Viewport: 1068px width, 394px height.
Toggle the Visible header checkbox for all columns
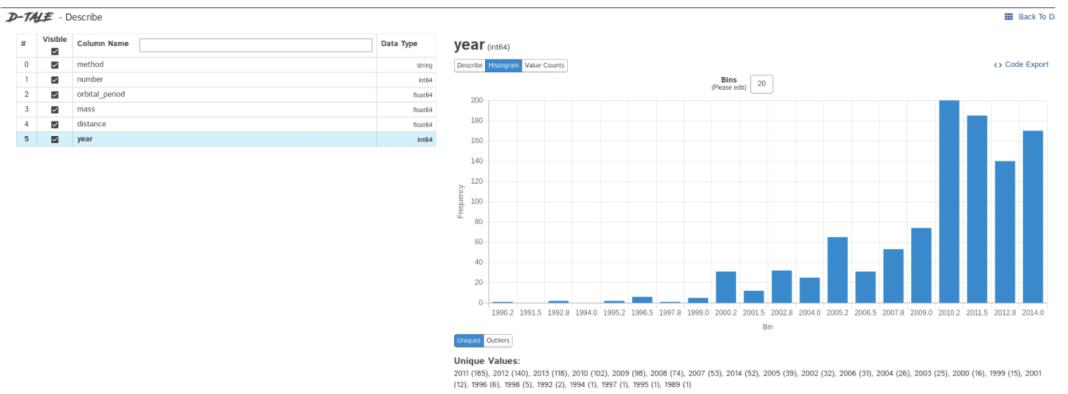pos(55,51)
